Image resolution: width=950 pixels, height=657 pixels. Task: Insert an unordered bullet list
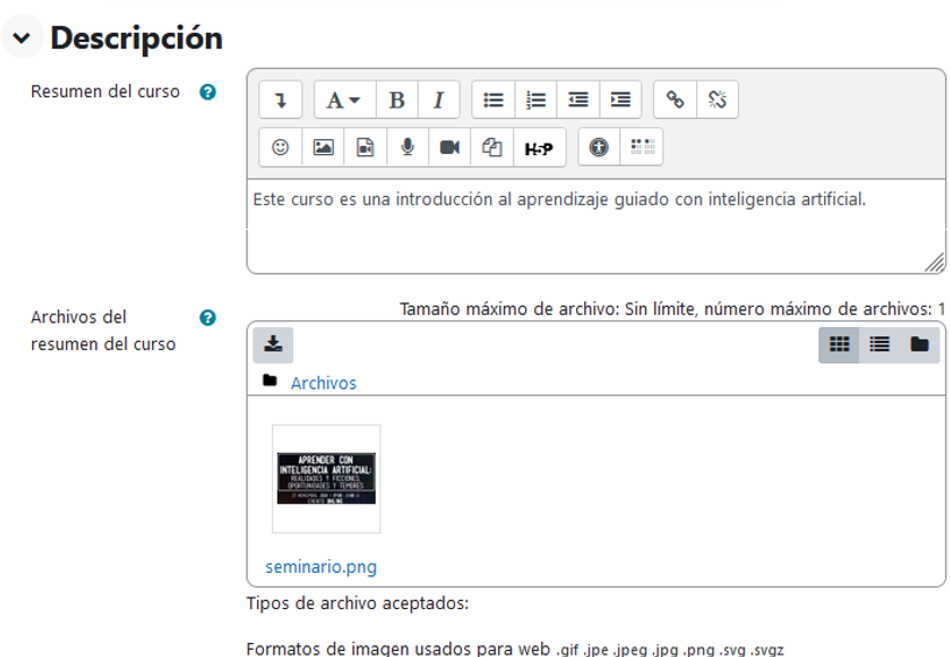click(x=493, y=100)
